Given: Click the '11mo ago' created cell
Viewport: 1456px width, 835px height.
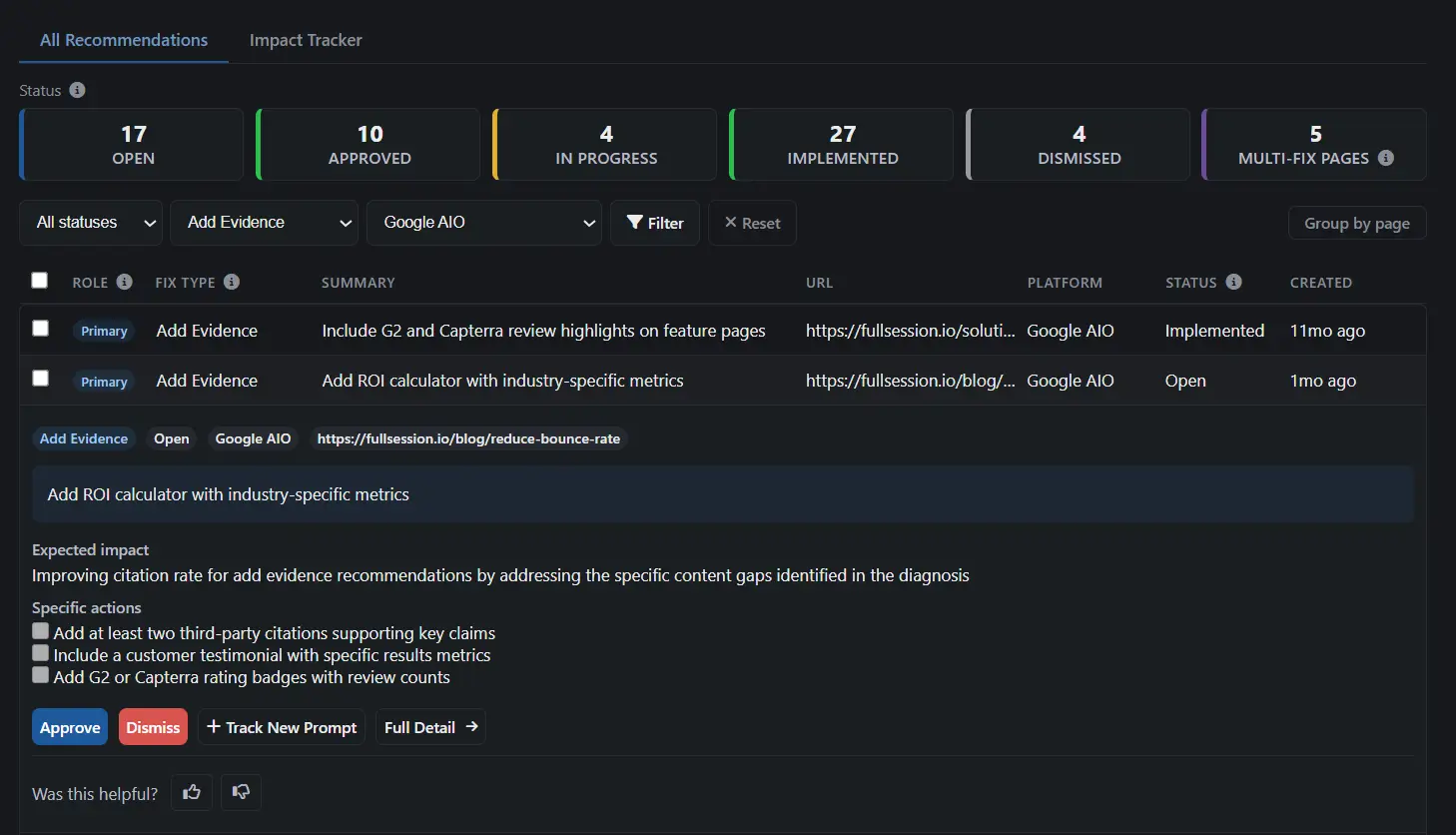Looking at the screenshot, I should tap(1327, 331).
